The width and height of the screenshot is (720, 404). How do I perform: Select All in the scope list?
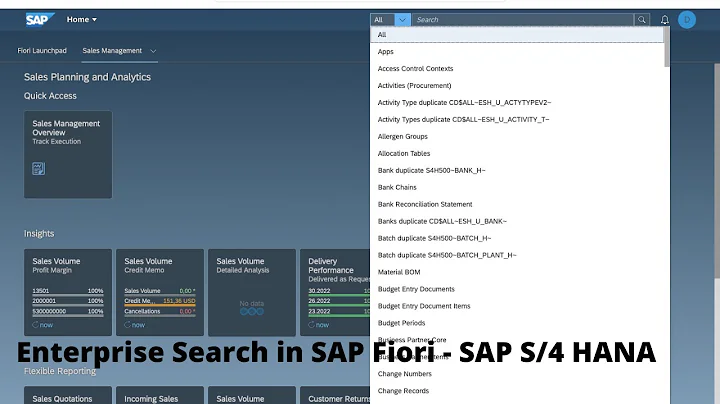pyautogui.click(x=517, y=34)
